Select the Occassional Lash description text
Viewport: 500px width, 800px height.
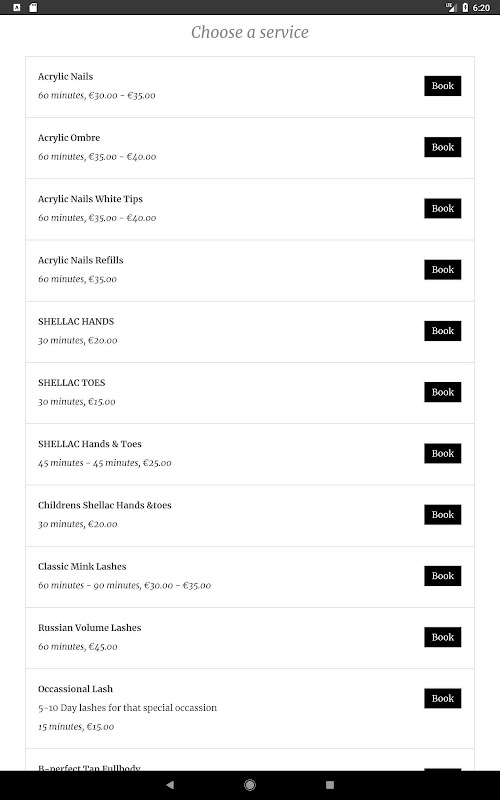[x=127, y=708]
